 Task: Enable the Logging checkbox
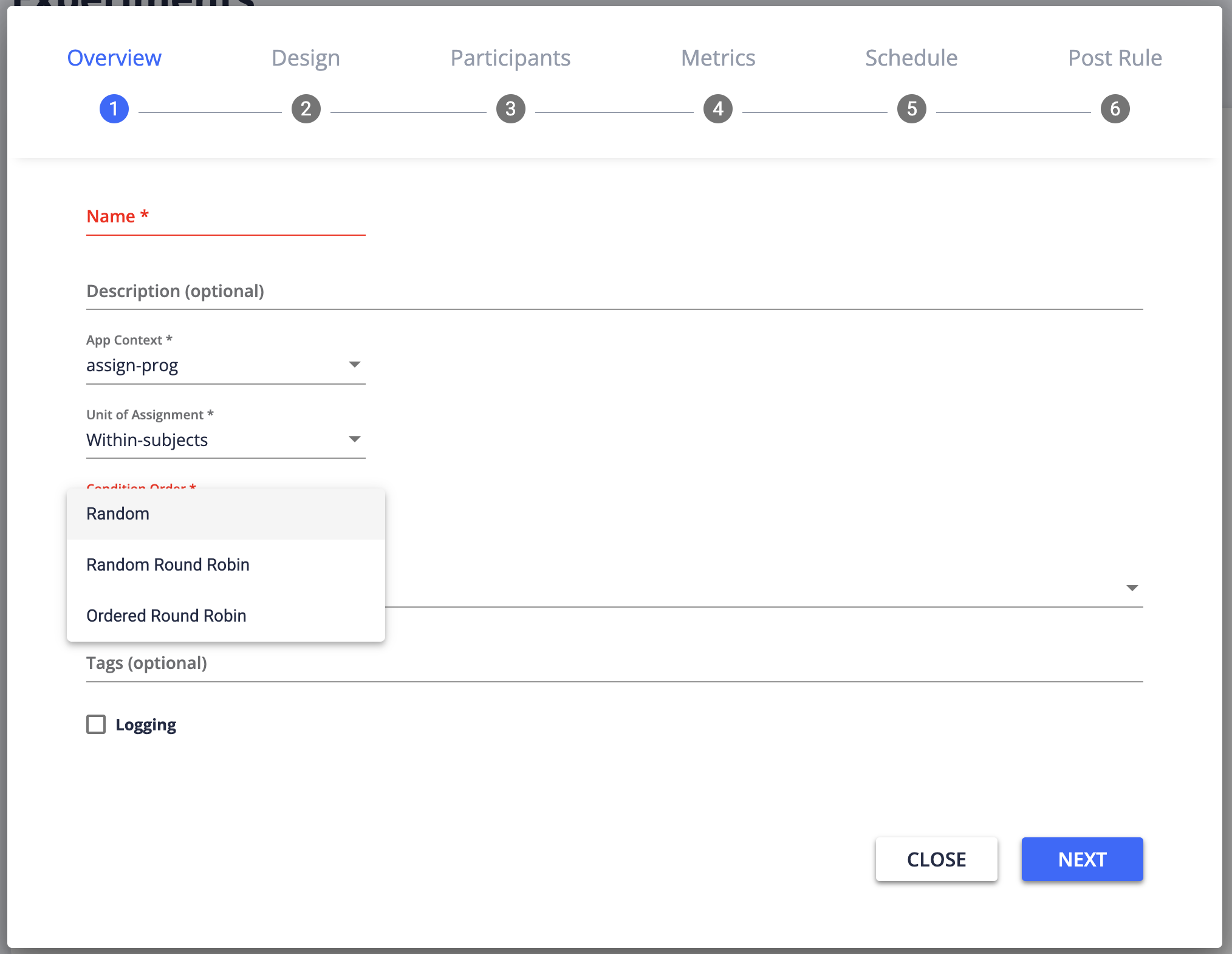(96, 724)
